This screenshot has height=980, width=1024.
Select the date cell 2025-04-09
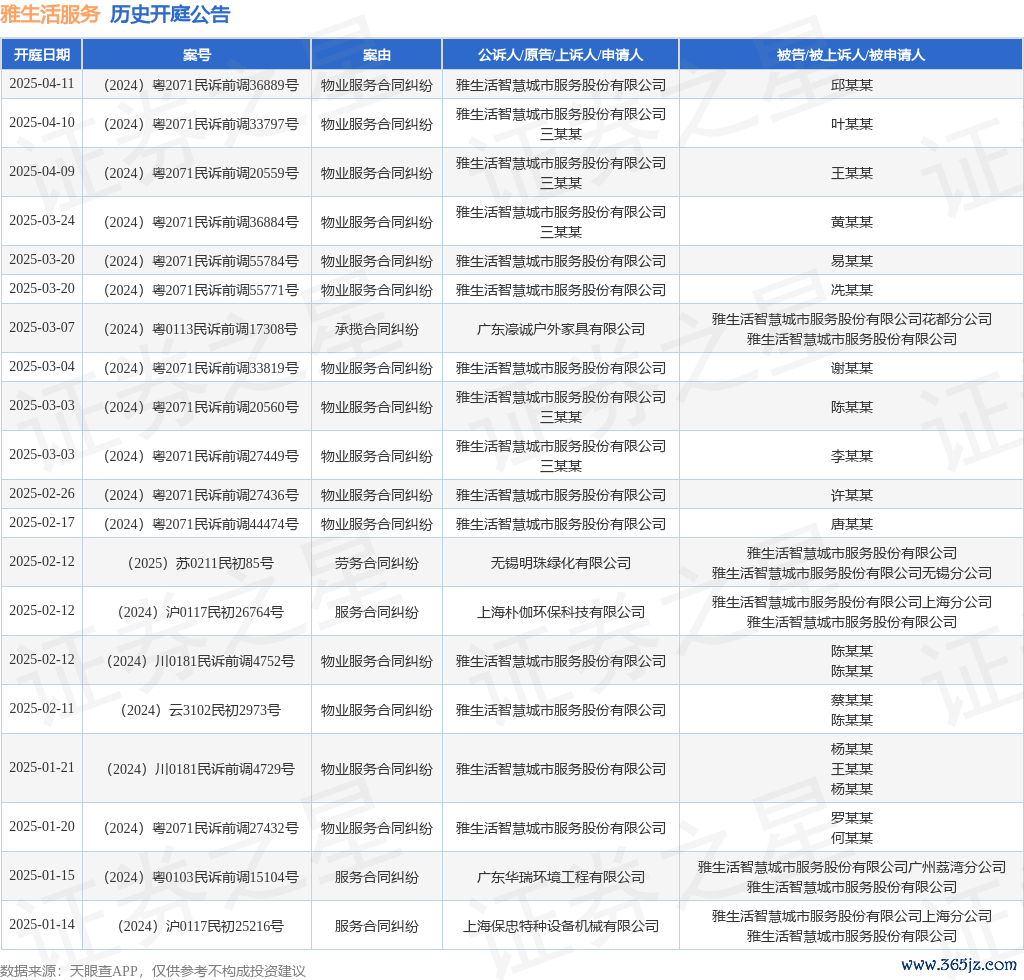click(42, 172)
